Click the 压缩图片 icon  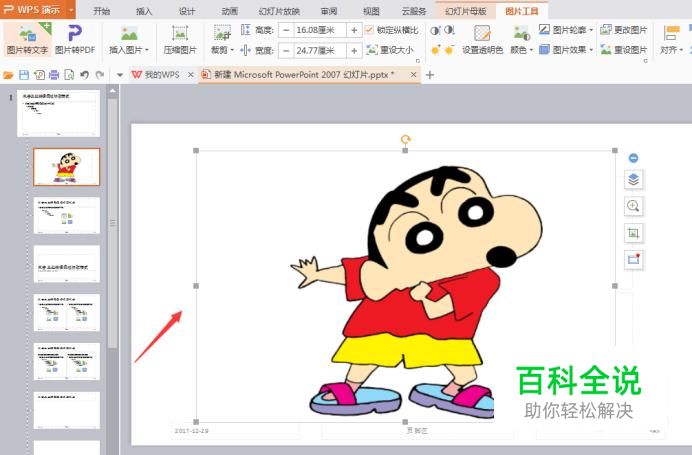tap(180, 34)
